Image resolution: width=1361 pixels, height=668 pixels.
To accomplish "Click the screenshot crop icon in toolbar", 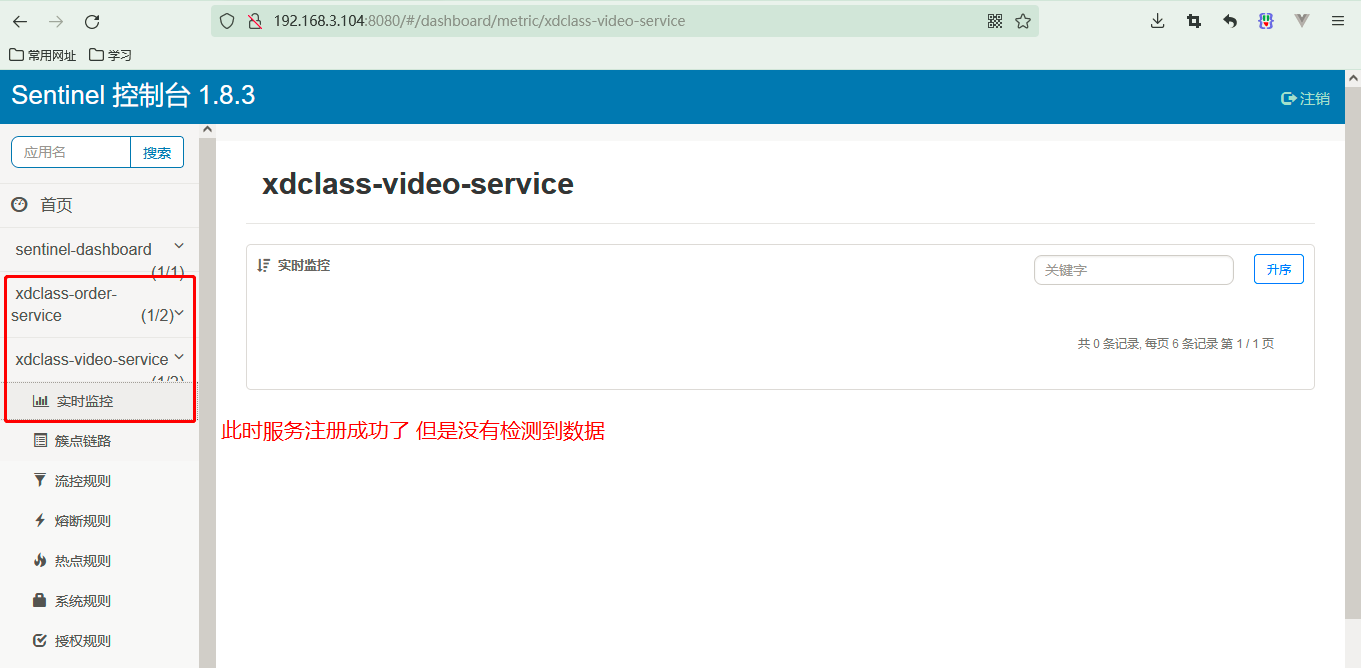I will 1194,21.
